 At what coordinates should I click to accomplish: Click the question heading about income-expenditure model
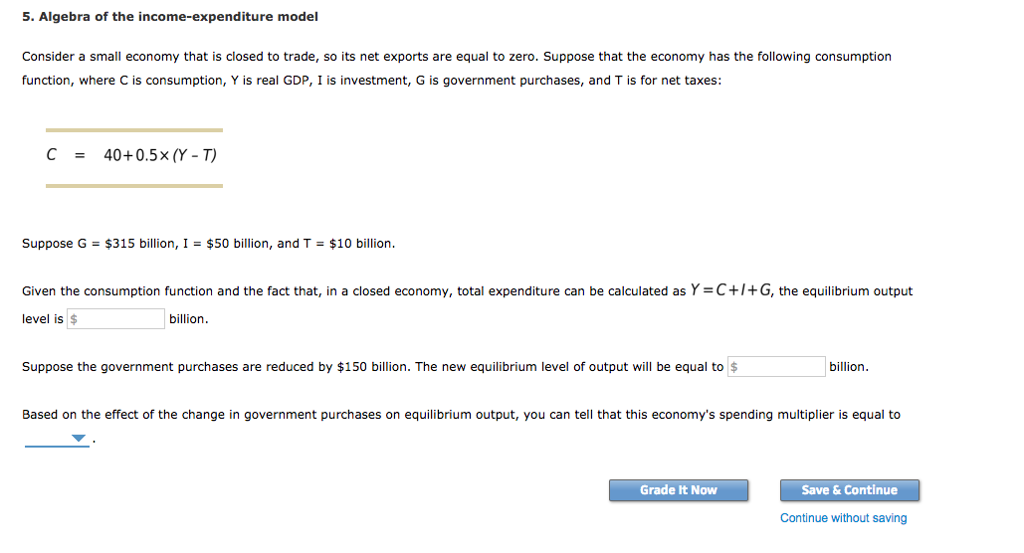170,16
